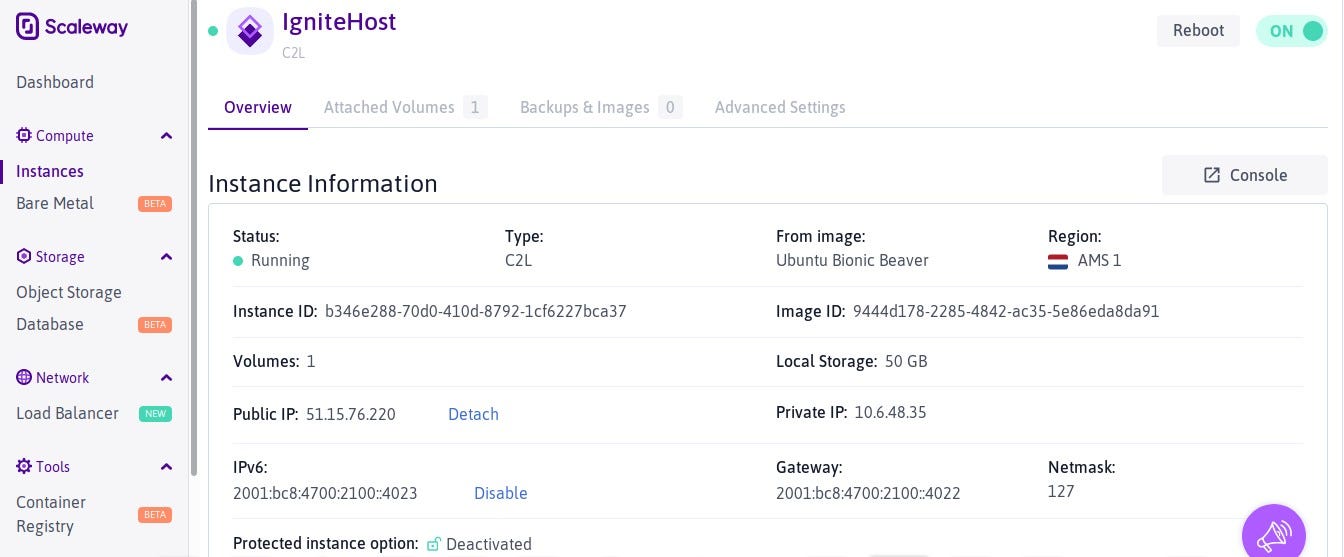The image size is (1344, 557).
Task: Click the Local Storage 50 GB value
Action: [907, 361]
